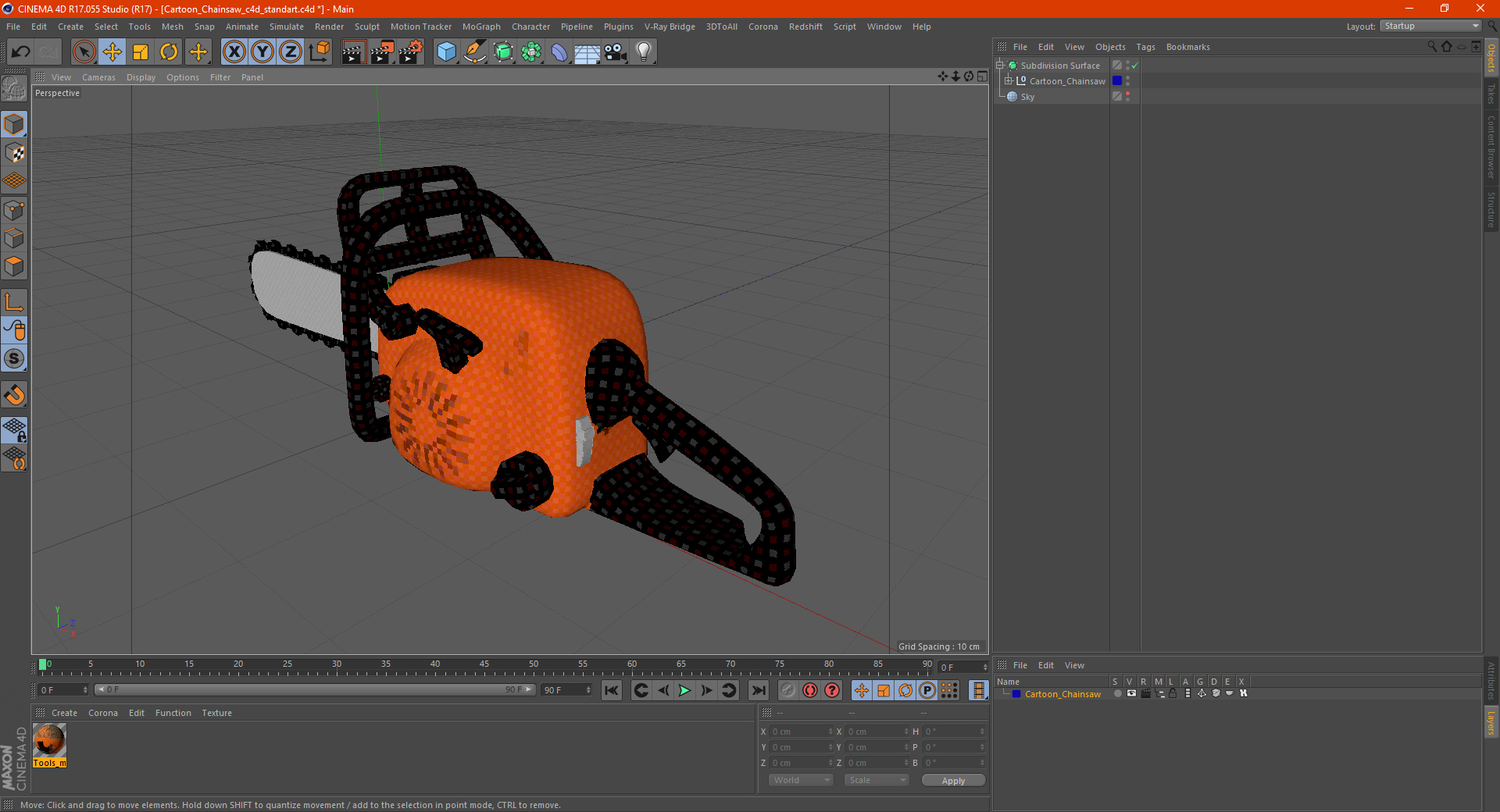Toggle X axis lock

coord(234,52)
